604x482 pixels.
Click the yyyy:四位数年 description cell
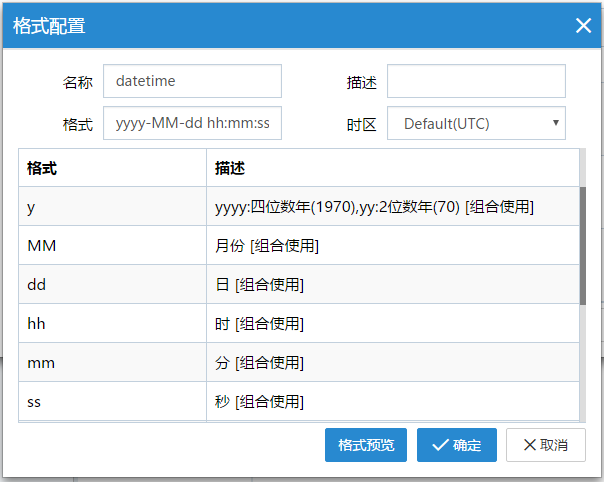point(392,207)
